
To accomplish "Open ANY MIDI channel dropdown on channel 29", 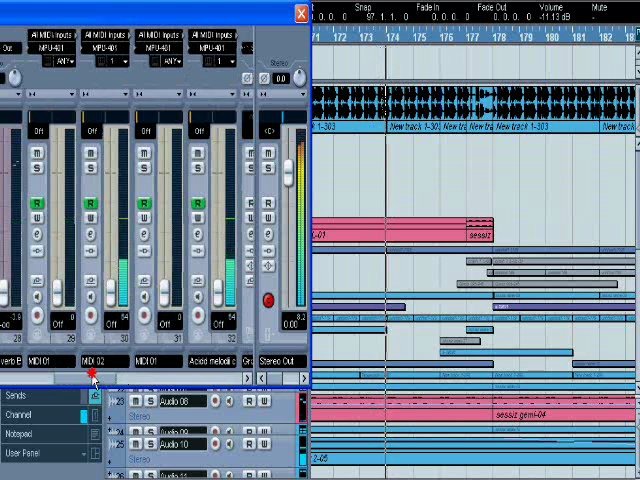I will click(x=65, y=62).
